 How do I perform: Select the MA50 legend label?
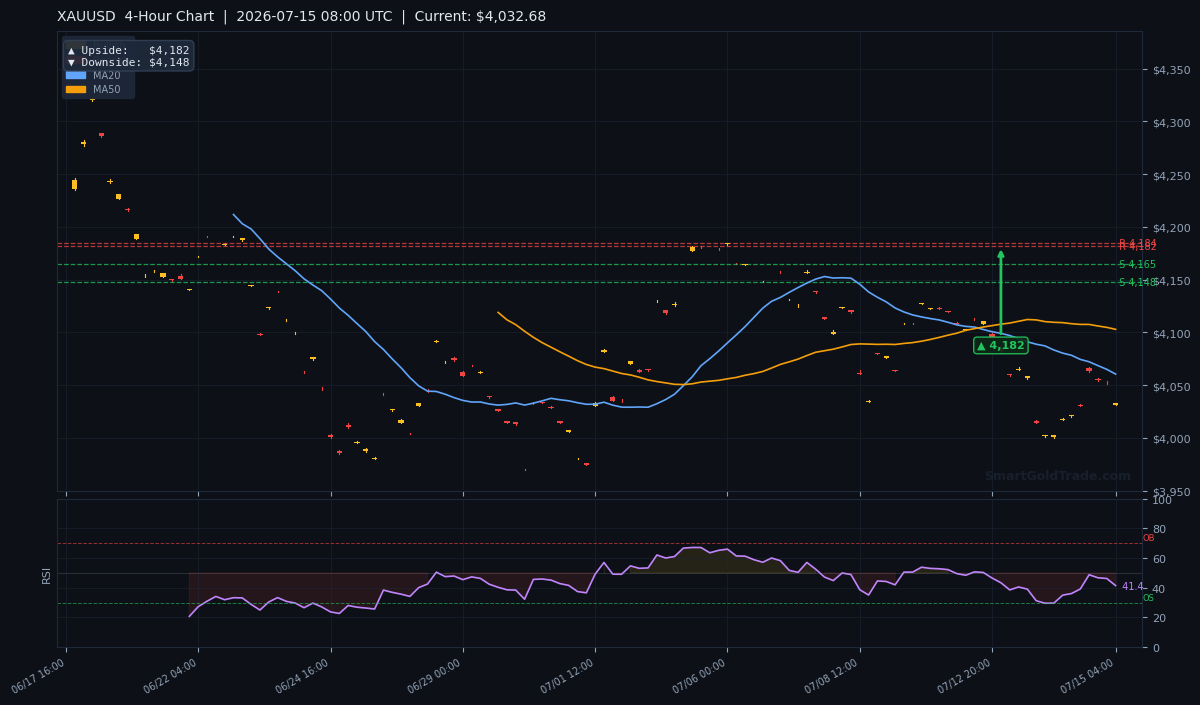tap(107, 89)
